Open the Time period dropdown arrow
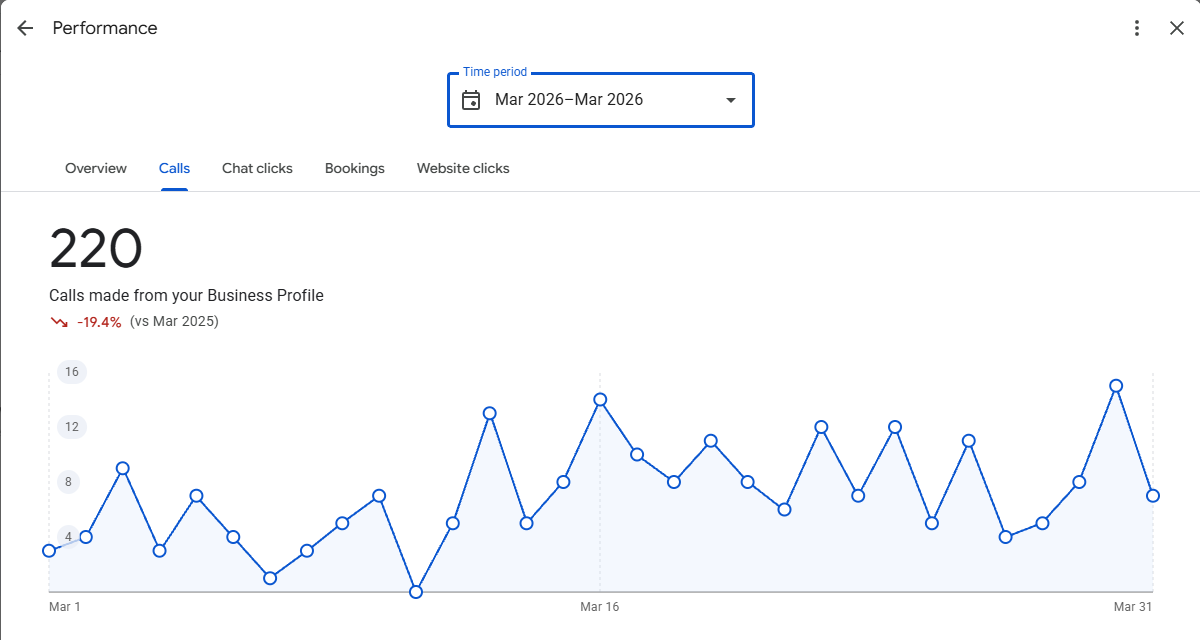Viewport: 1200px width, 640px height. 731,100
